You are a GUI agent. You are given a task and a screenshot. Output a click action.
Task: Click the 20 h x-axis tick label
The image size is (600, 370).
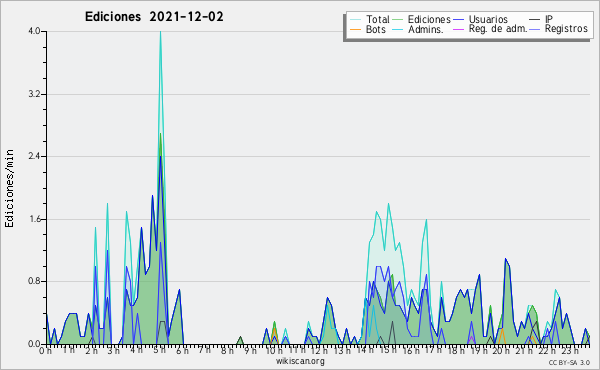pos(500,350)
